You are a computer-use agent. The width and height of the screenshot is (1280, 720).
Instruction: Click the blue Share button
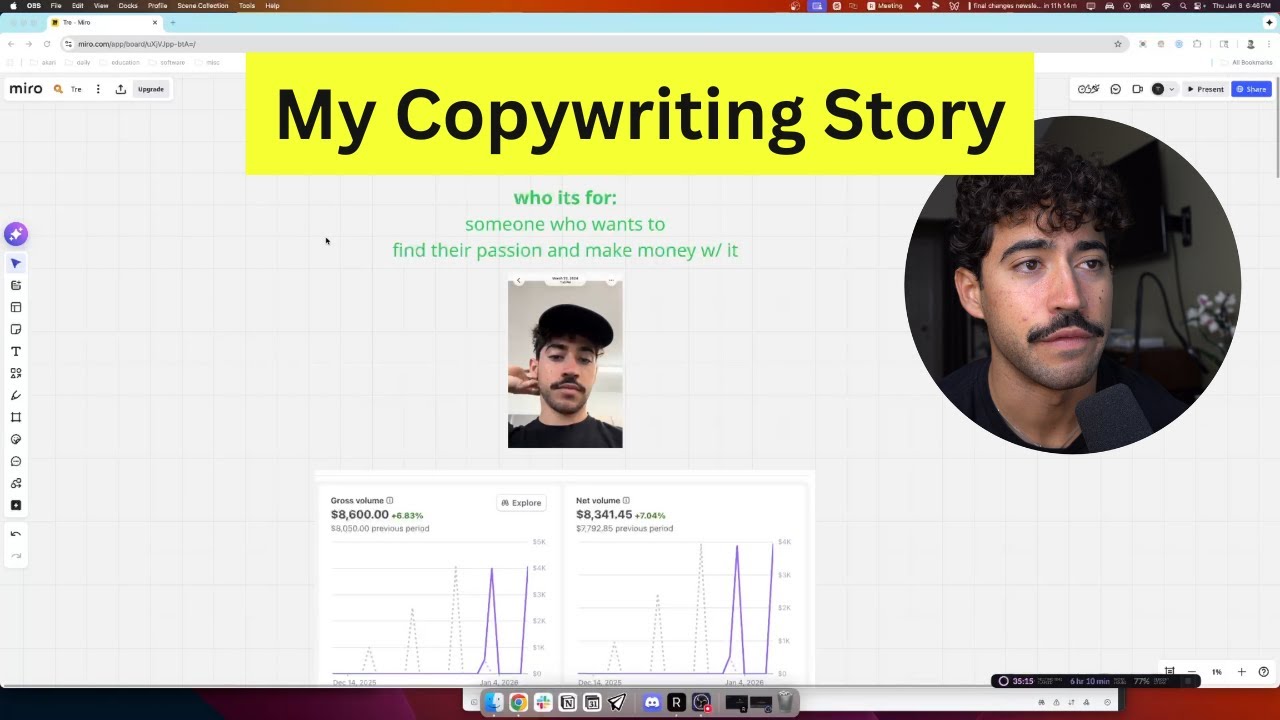point(1251,89)
